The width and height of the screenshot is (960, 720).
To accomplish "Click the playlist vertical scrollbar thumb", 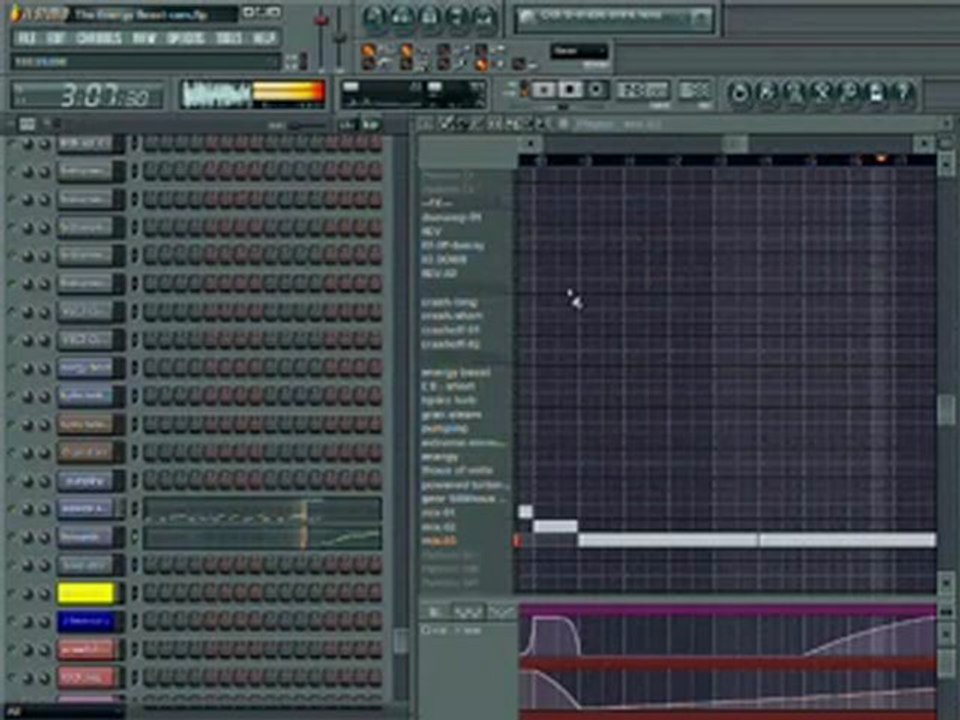I will pyautogui.click(x=946, y=409).
